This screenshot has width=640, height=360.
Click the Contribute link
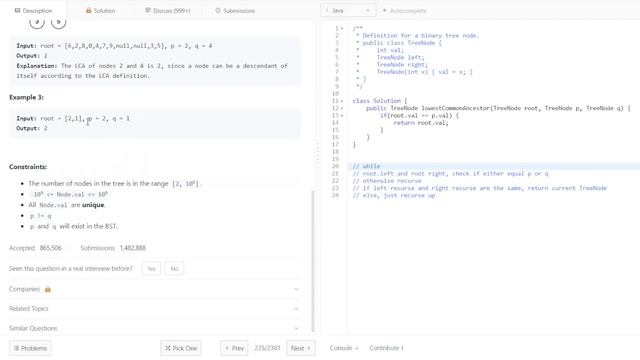386,348
